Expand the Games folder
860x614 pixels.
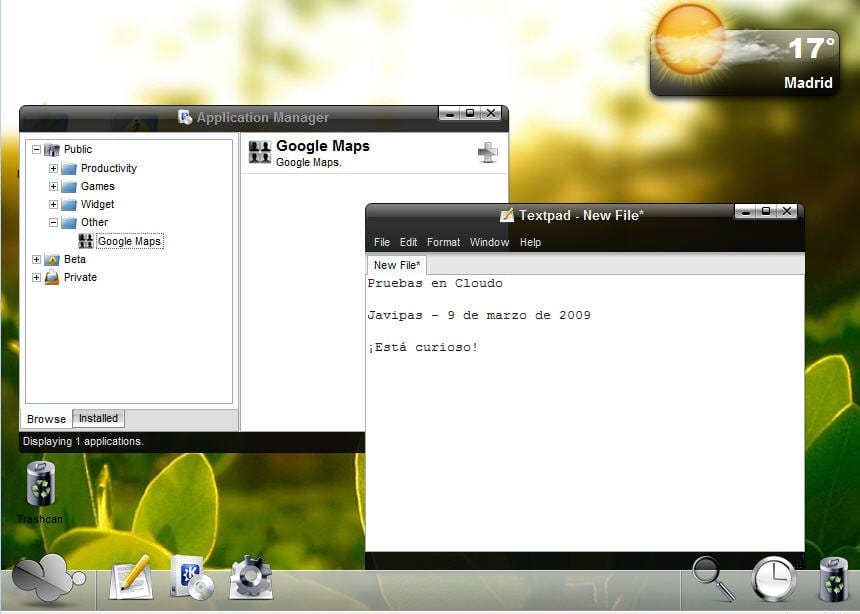[54, 186]
